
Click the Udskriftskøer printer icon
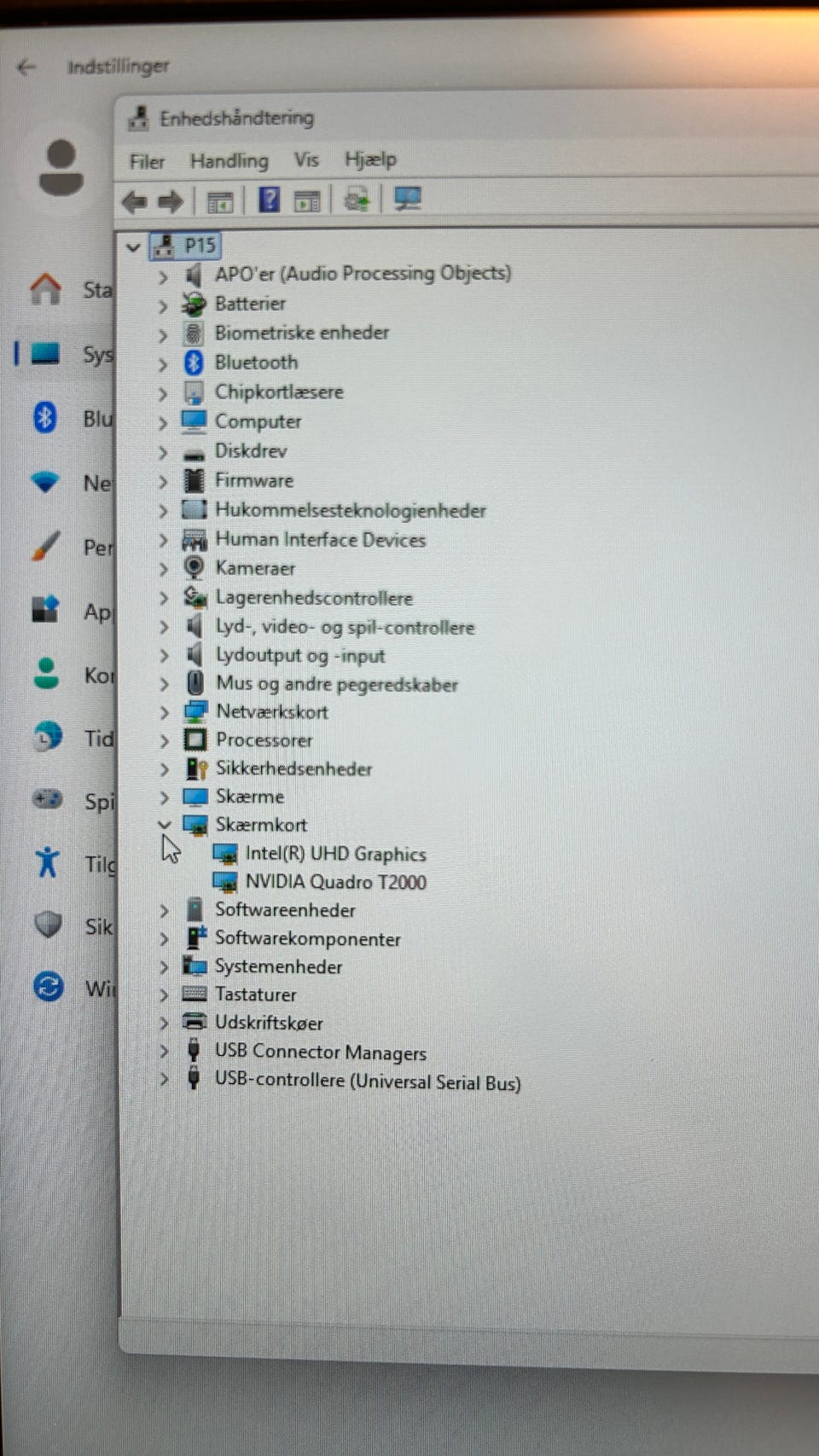[x=195, y=1022]
